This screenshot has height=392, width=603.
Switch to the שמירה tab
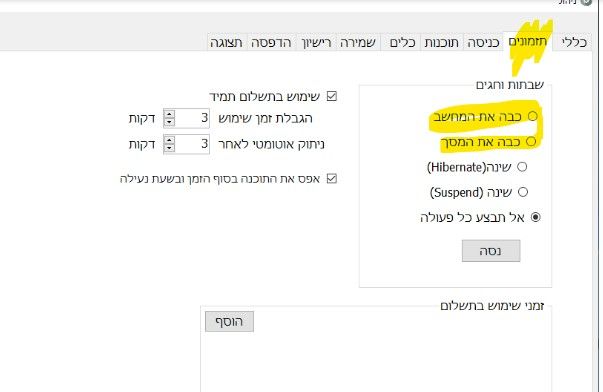click(358, 42)
